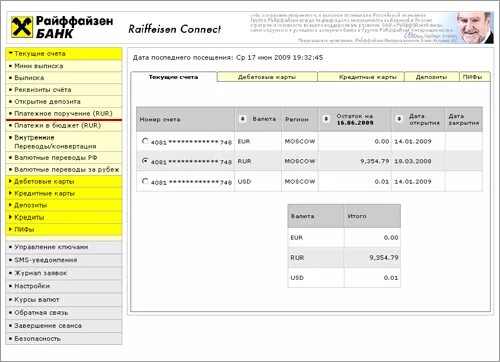Click the EUR row in Итого table

344,238
